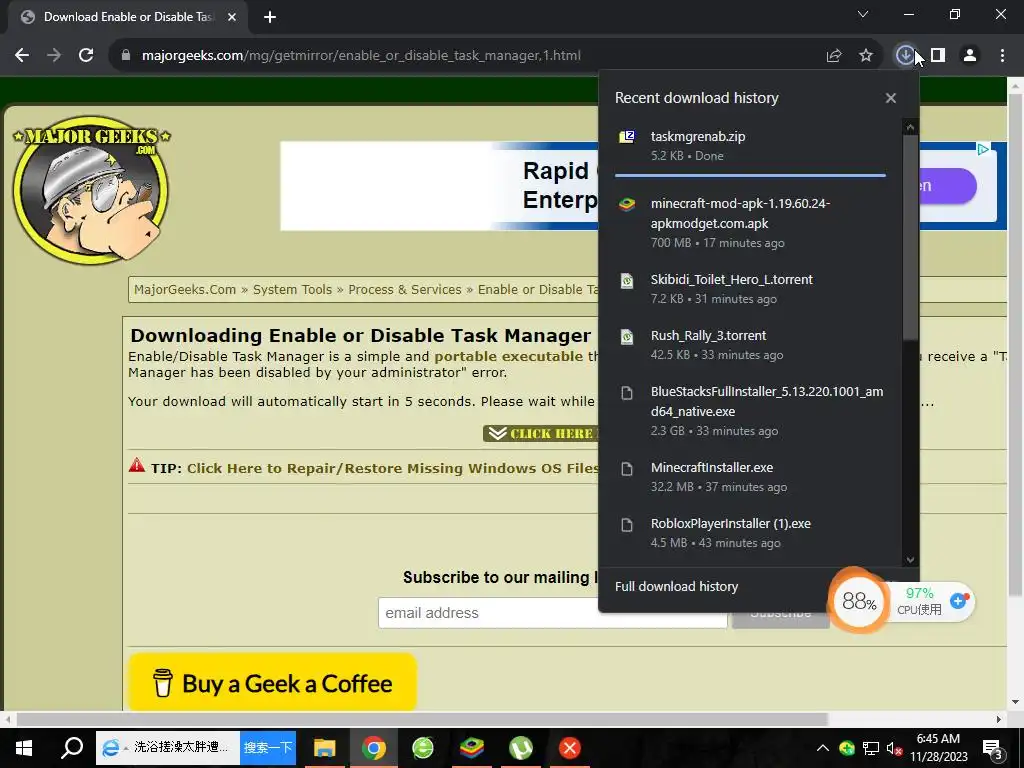The height and width of the screenshot is (768, 1024).
Task: Close the Recent download history popup
Action: point(891,98)
